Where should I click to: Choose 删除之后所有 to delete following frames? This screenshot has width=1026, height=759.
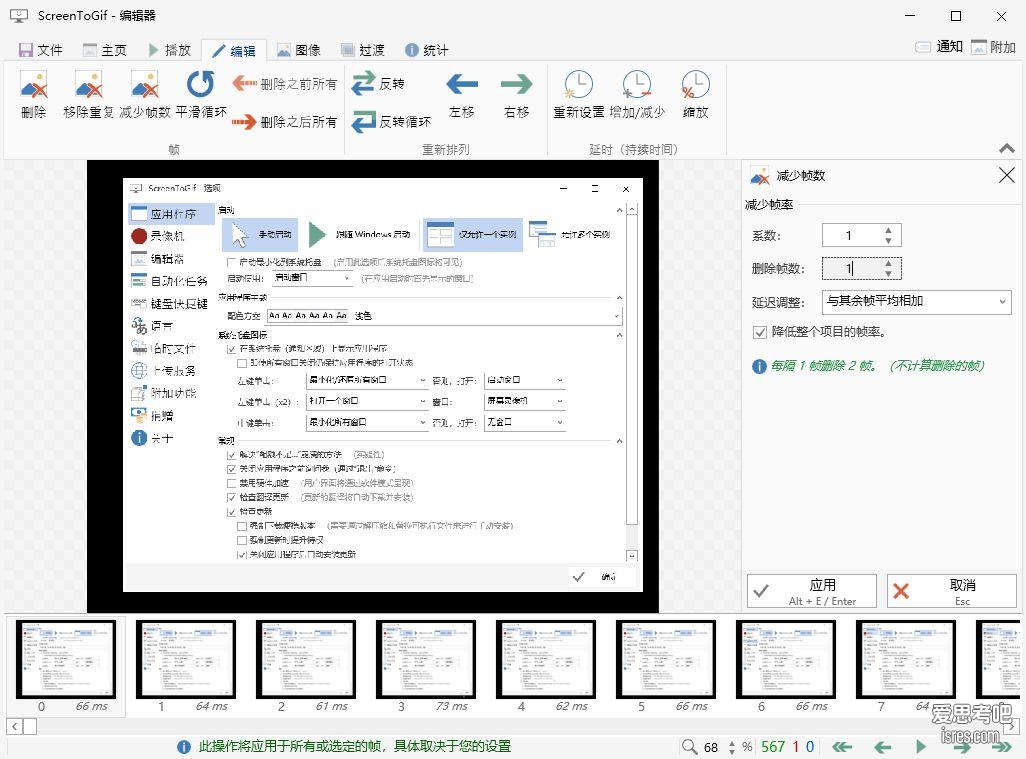coord(285,122)
